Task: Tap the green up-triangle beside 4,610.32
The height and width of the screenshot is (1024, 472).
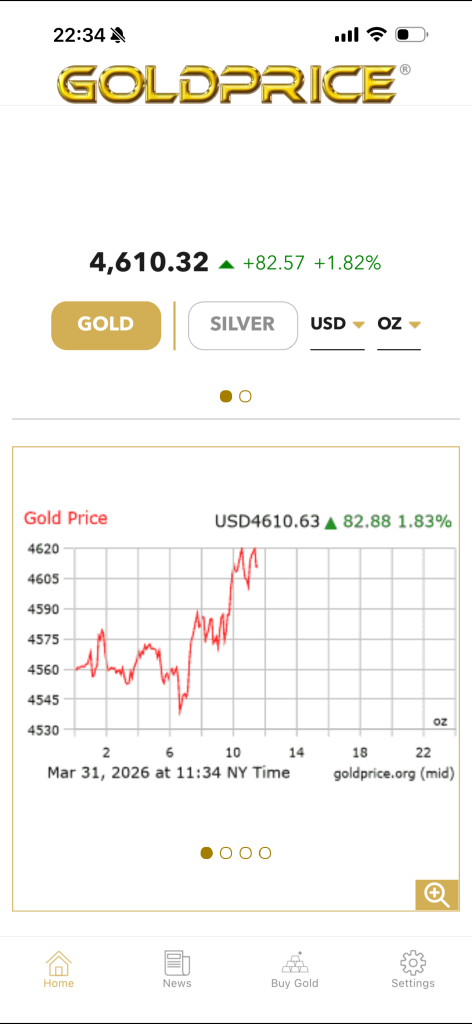Action: point(227,264)
